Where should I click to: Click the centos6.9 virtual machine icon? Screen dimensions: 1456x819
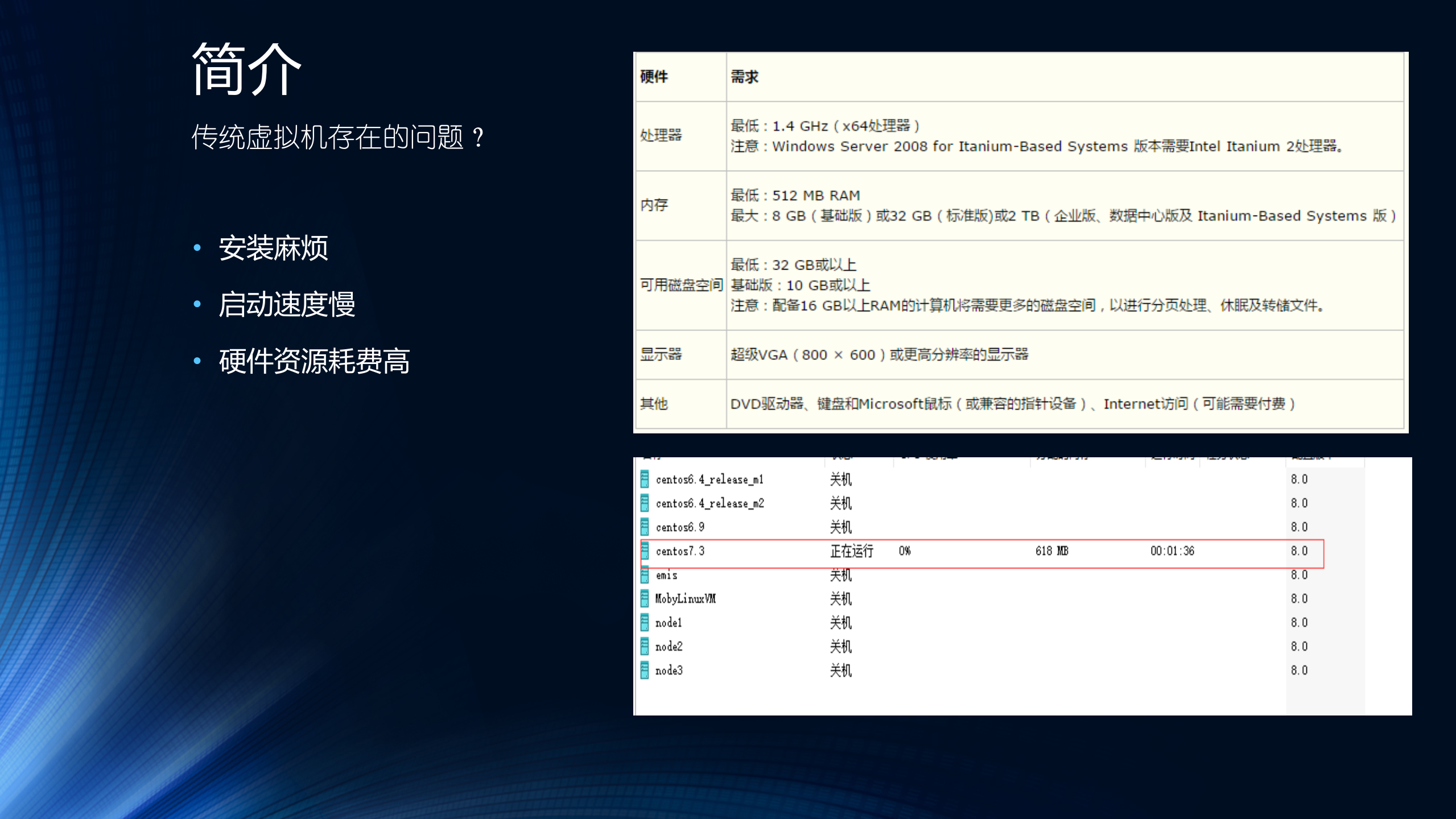tap(646, 527)
